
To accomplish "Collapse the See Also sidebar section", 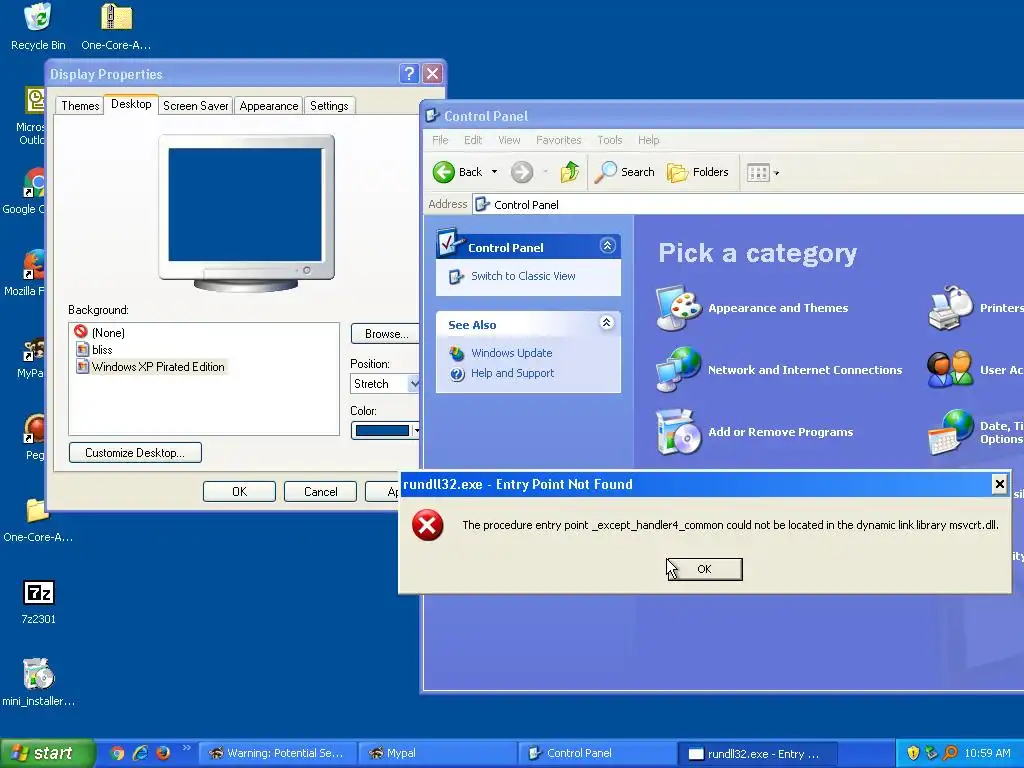I will point(607,323).
